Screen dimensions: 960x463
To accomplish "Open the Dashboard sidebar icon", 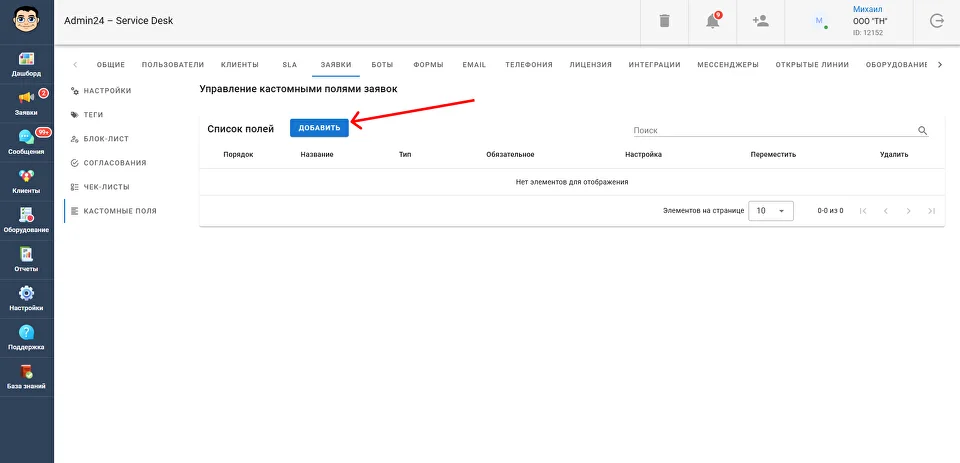I will (26, 59).
